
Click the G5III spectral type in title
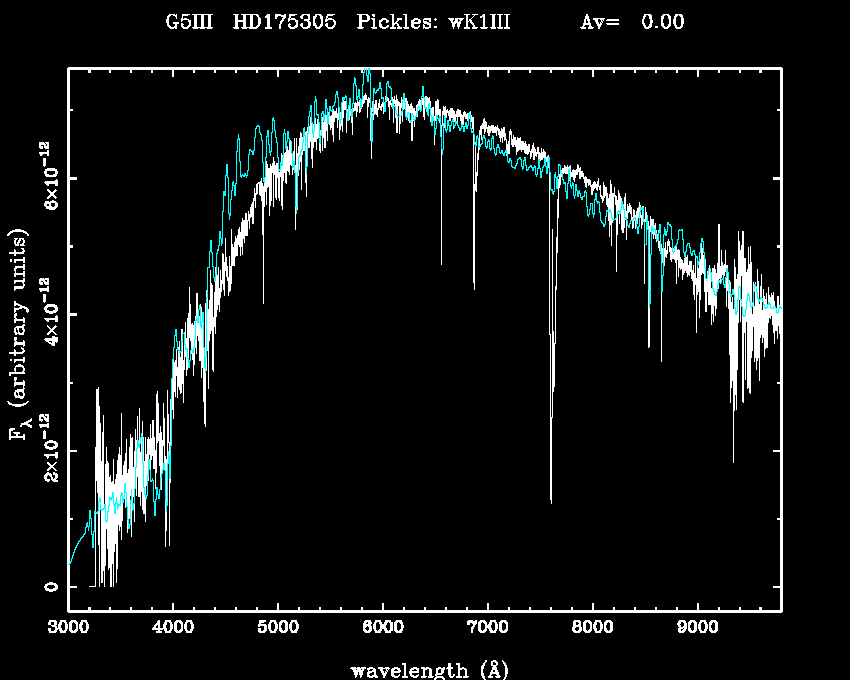pos(190,22)
